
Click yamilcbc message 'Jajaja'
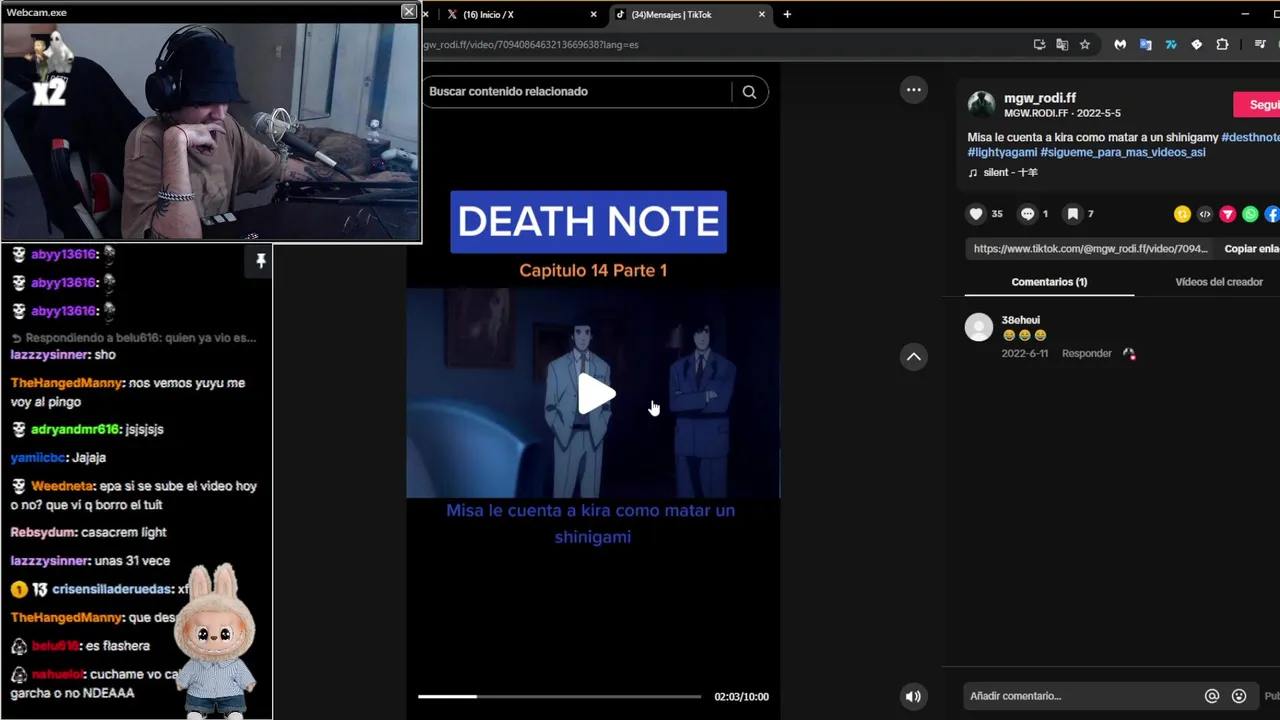pos(58,457)
